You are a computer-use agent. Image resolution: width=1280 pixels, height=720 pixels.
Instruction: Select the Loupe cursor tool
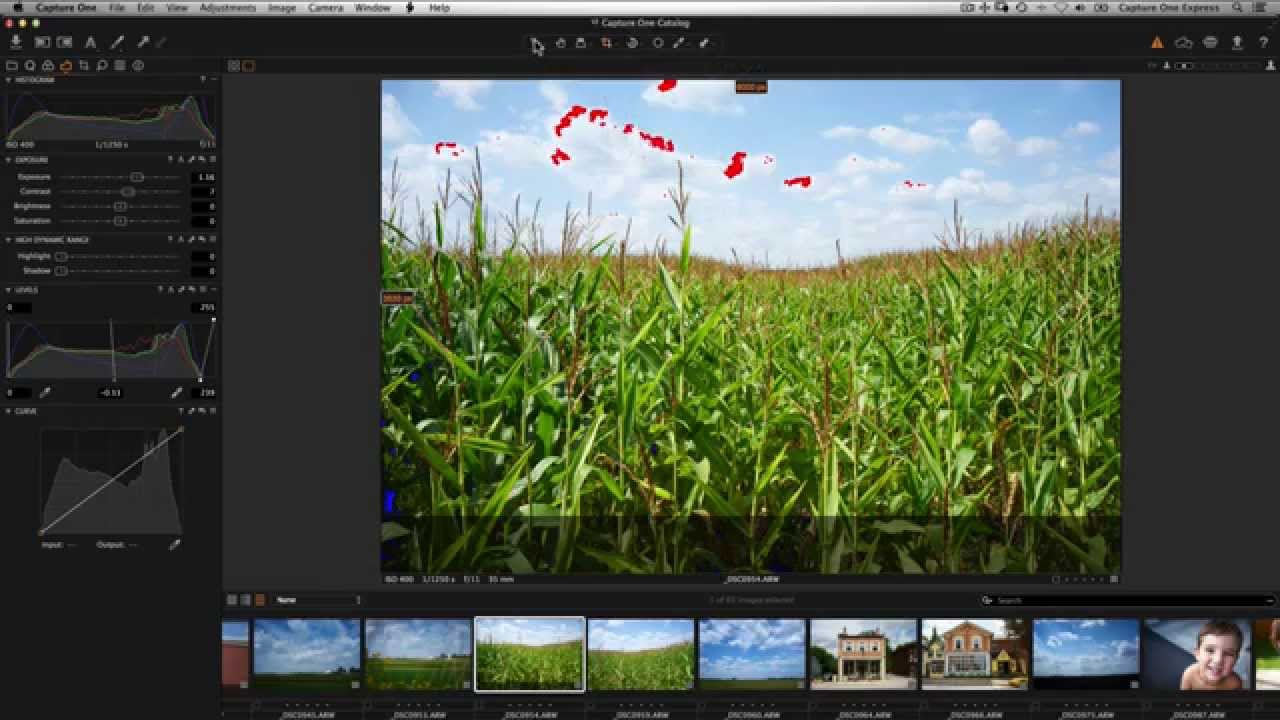[581, 43]
